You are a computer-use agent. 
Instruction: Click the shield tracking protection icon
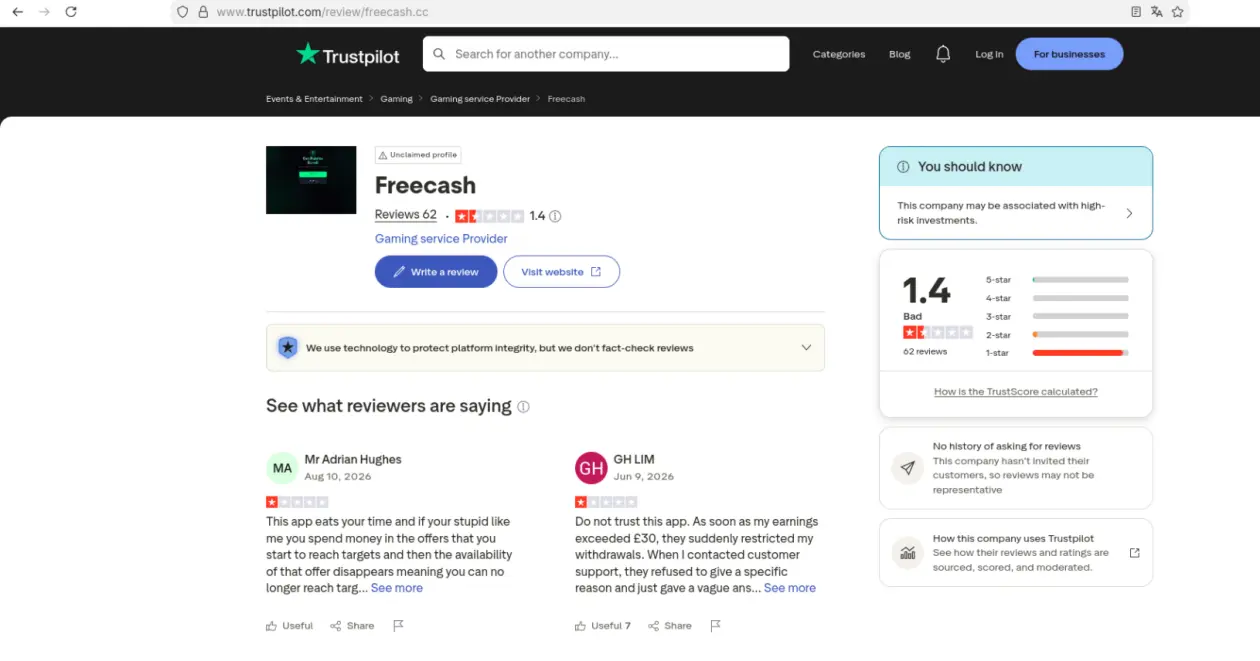point(182,12)
